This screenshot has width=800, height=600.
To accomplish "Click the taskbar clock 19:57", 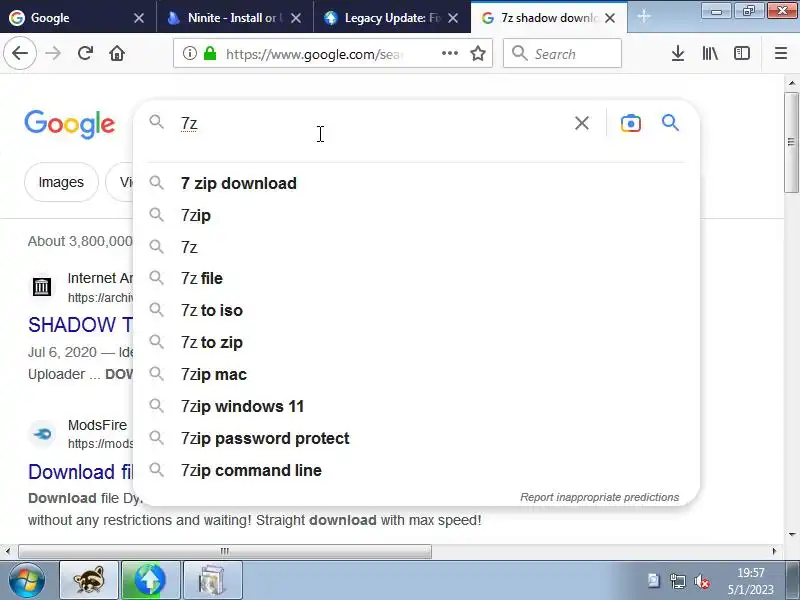I will [x=751, y=572].
